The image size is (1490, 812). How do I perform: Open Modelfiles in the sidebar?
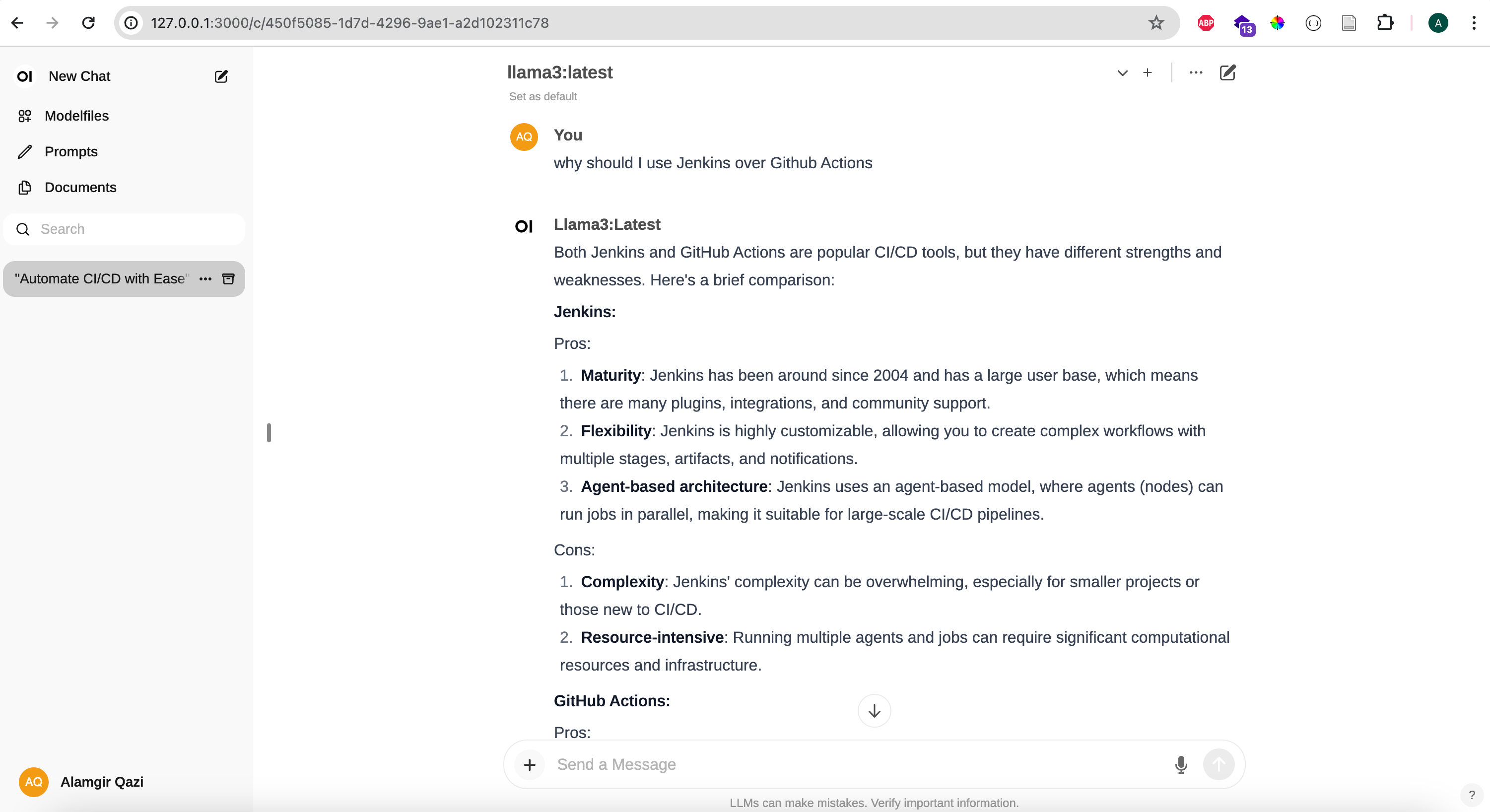click(76, 116)
